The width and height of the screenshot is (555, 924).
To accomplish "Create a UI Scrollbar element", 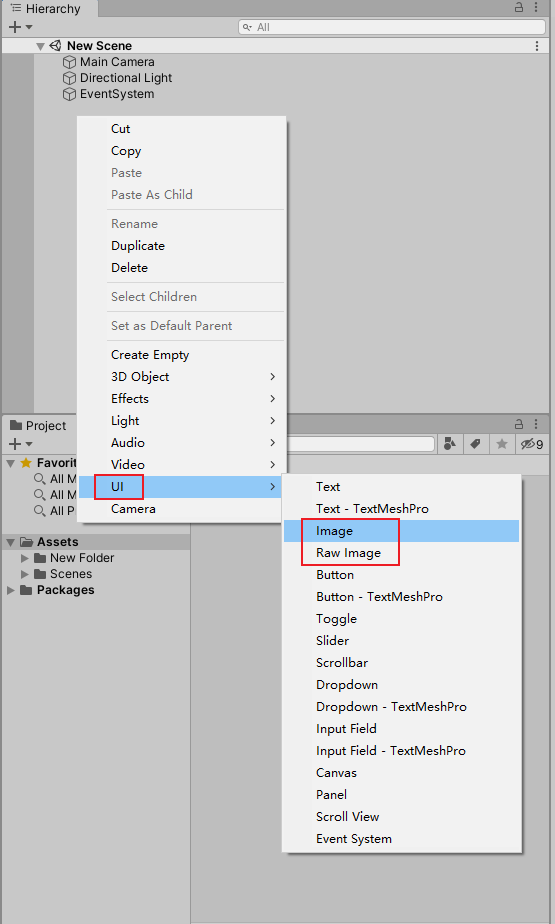I will coord(401,663).
